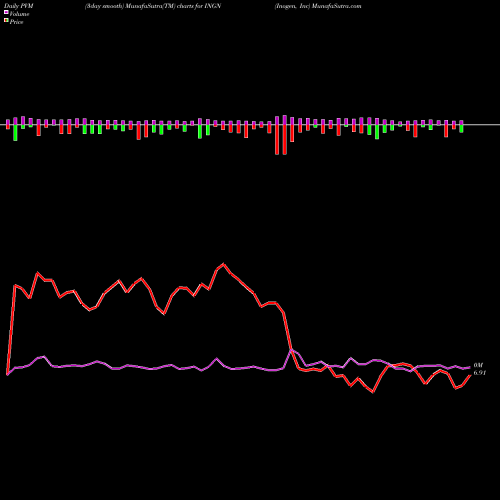Click the MunafaSutra charts for INGN heading
This screenshot has width=500, height=500.
click(153, 6)
